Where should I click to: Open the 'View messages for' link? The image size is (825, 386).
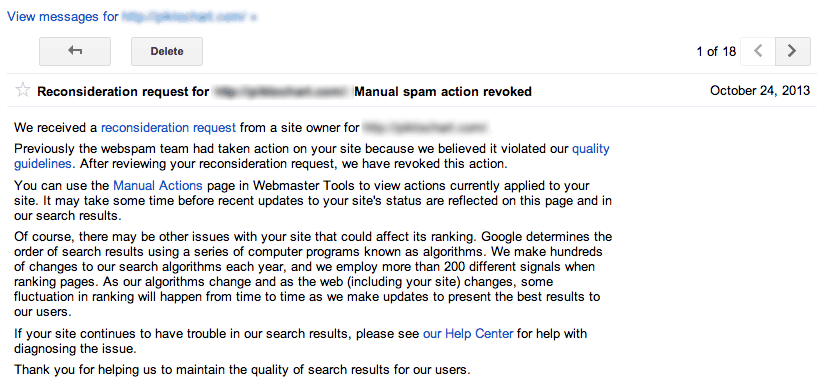pos(63,17)
